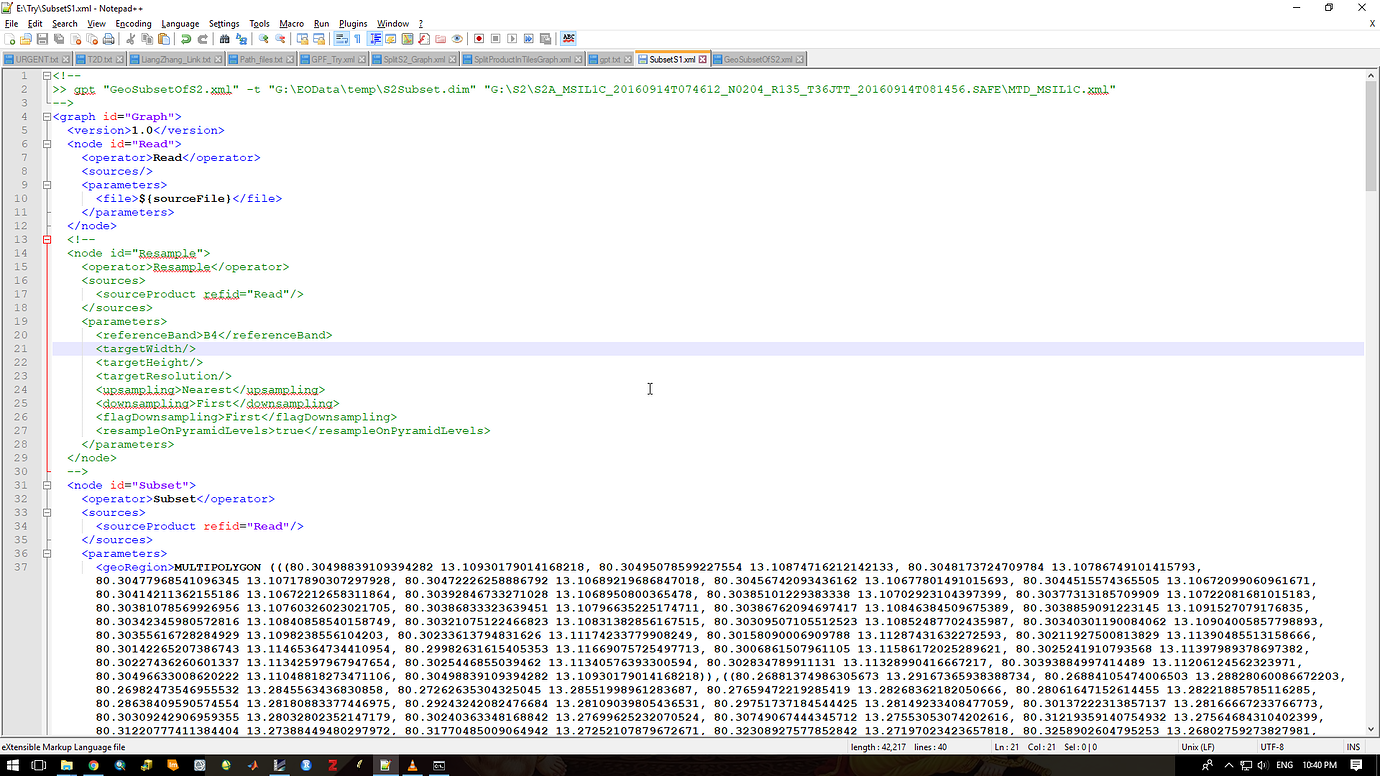Switch to the SplitS2_Graph.xml tab
This screenshot has height=776, width=1380.
(x=413, y=59)
